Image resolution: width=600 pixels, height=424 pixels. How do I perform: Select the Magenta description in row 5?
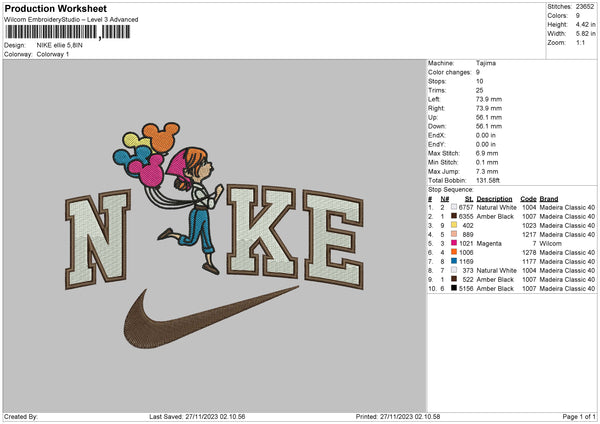(489, 243)
